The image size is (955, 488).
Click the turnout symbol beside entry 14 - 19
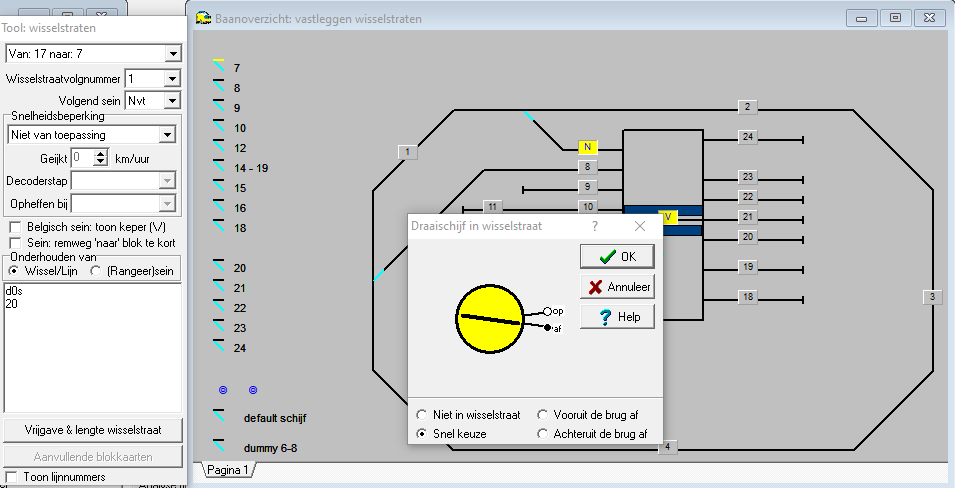[219, 168]
